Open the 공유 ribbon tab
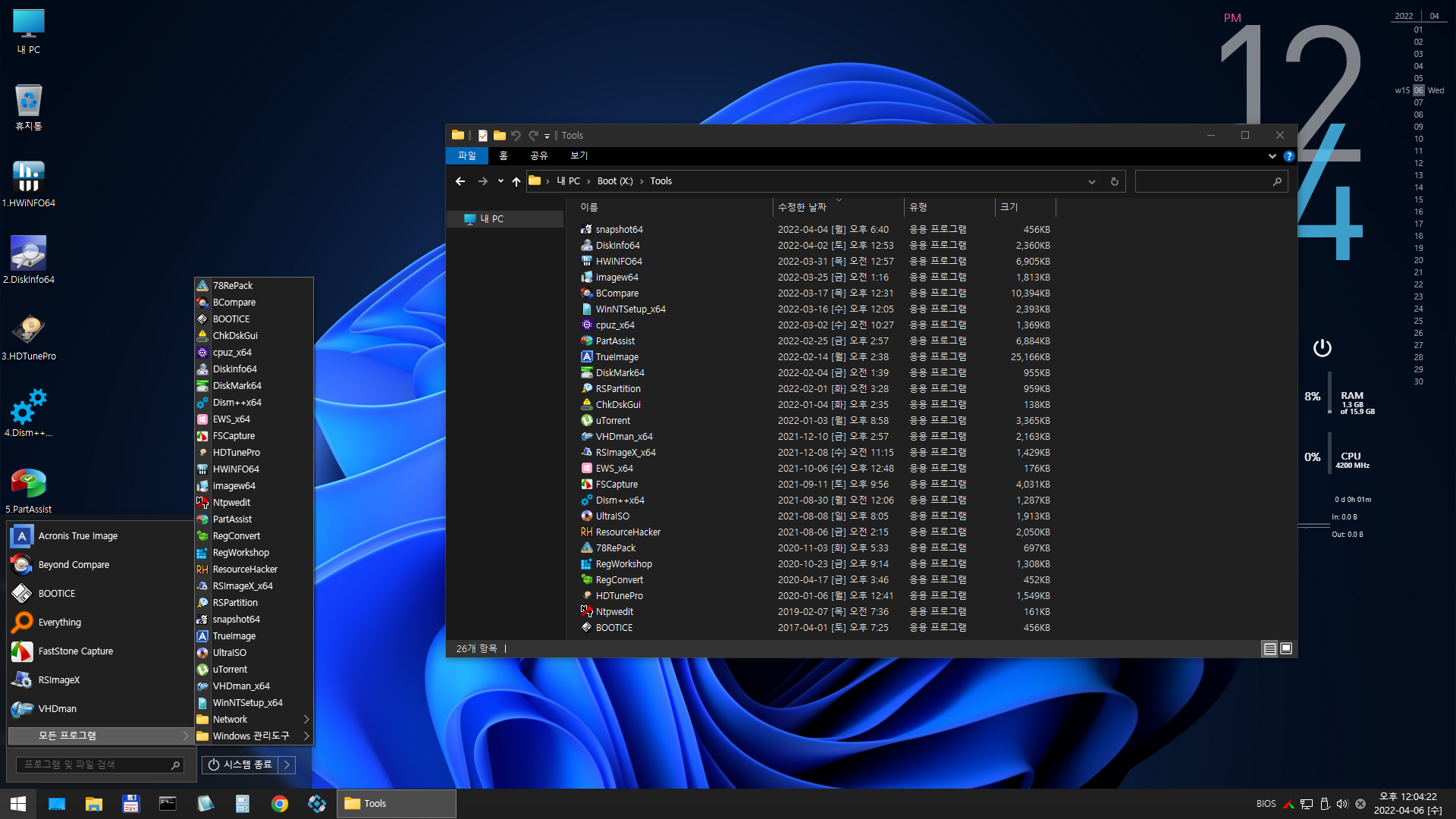Viewport: 1456px width, 819px height. click(x=538, y=155)
